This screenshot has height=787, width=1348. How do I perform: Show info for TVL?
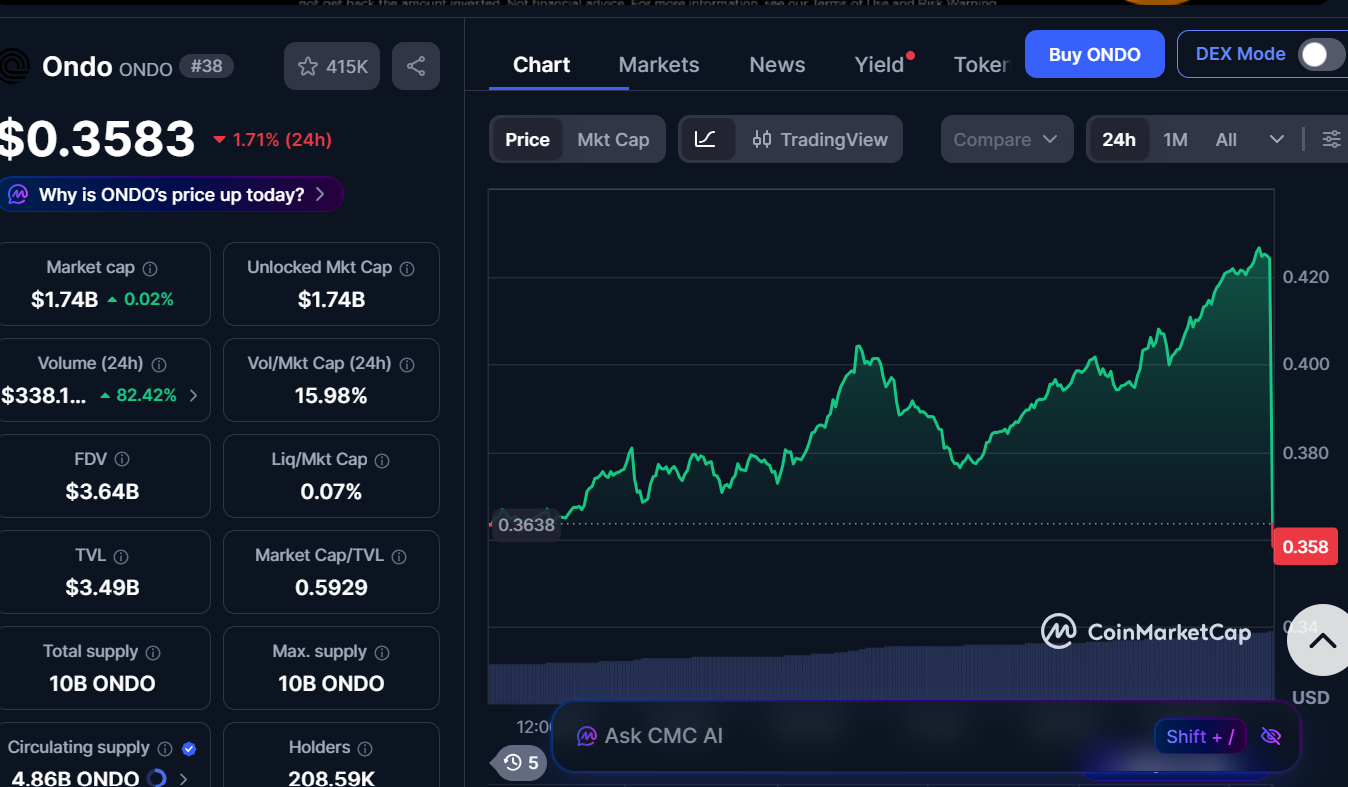coord(121,556)
